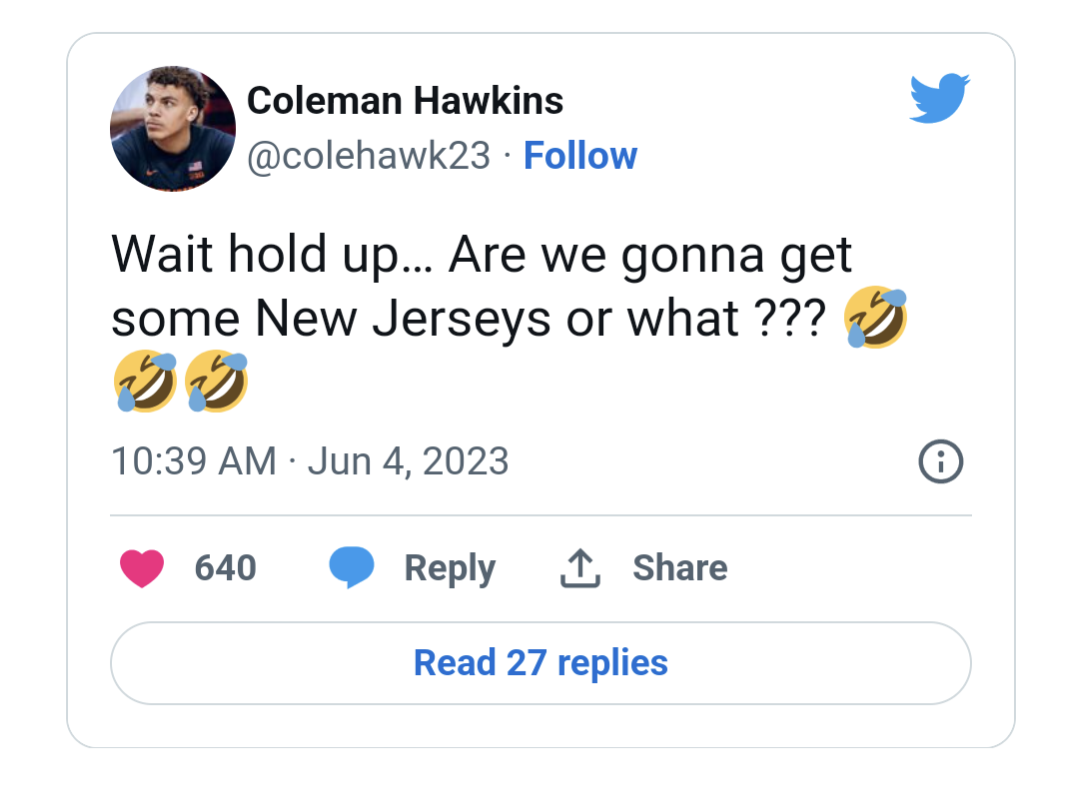Click the like count of 640

(x=226, y=567)
